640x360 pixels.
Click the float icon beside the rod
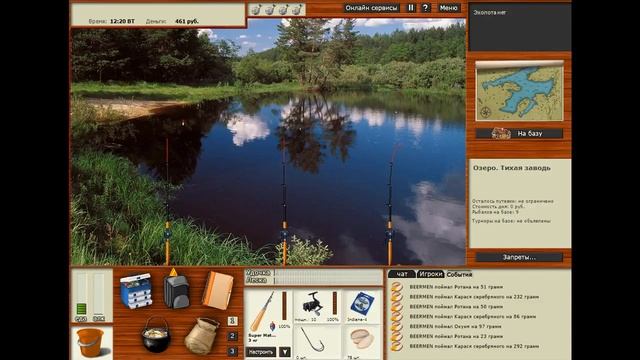[x=273, y=326]
